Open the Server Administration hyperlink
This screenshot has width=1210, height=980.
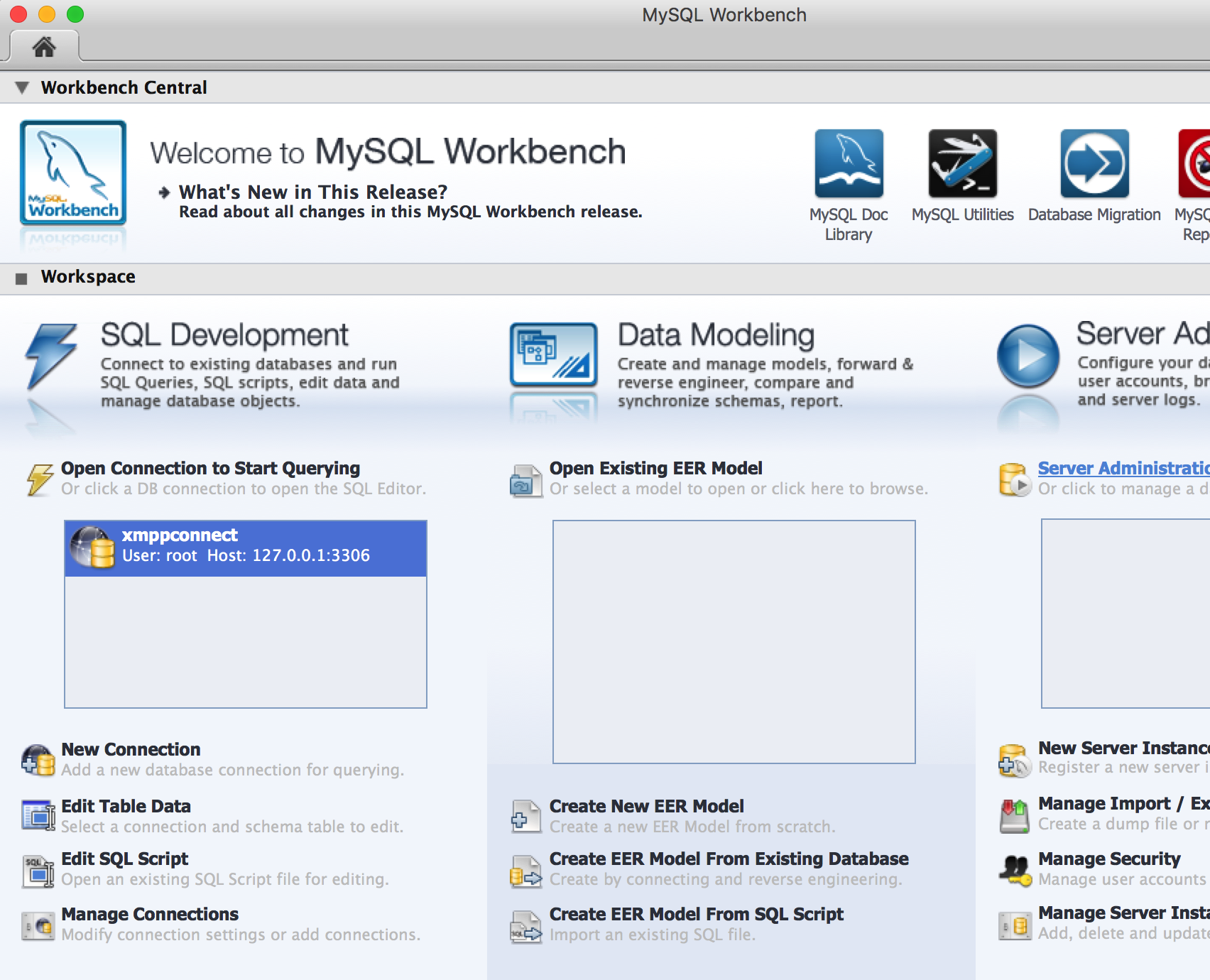(1123, 468)
